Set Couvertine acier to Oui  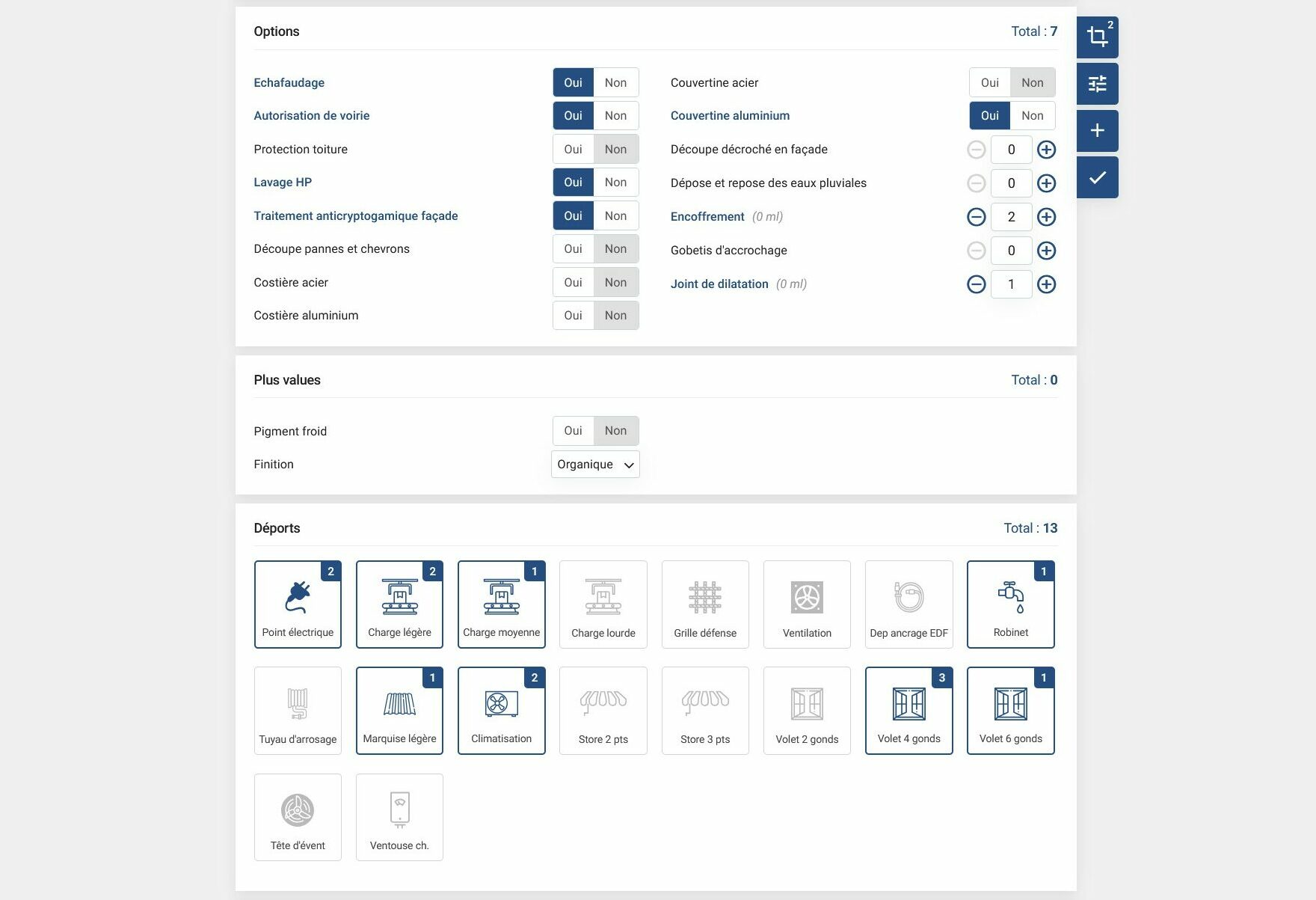click(x=989, y=82)
